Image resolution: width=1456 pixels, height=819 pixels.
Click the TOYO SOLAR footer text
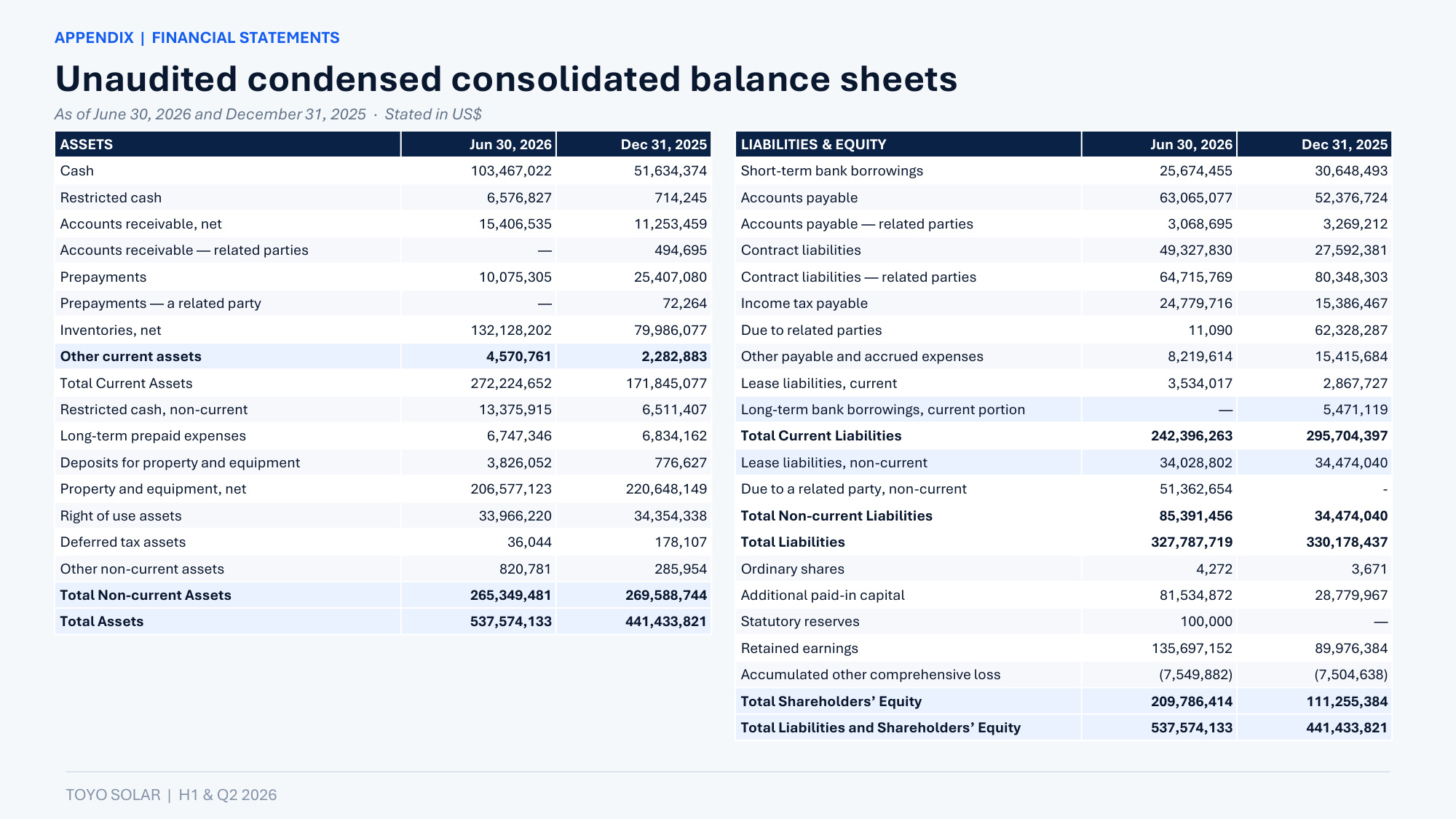click(113, 795)
